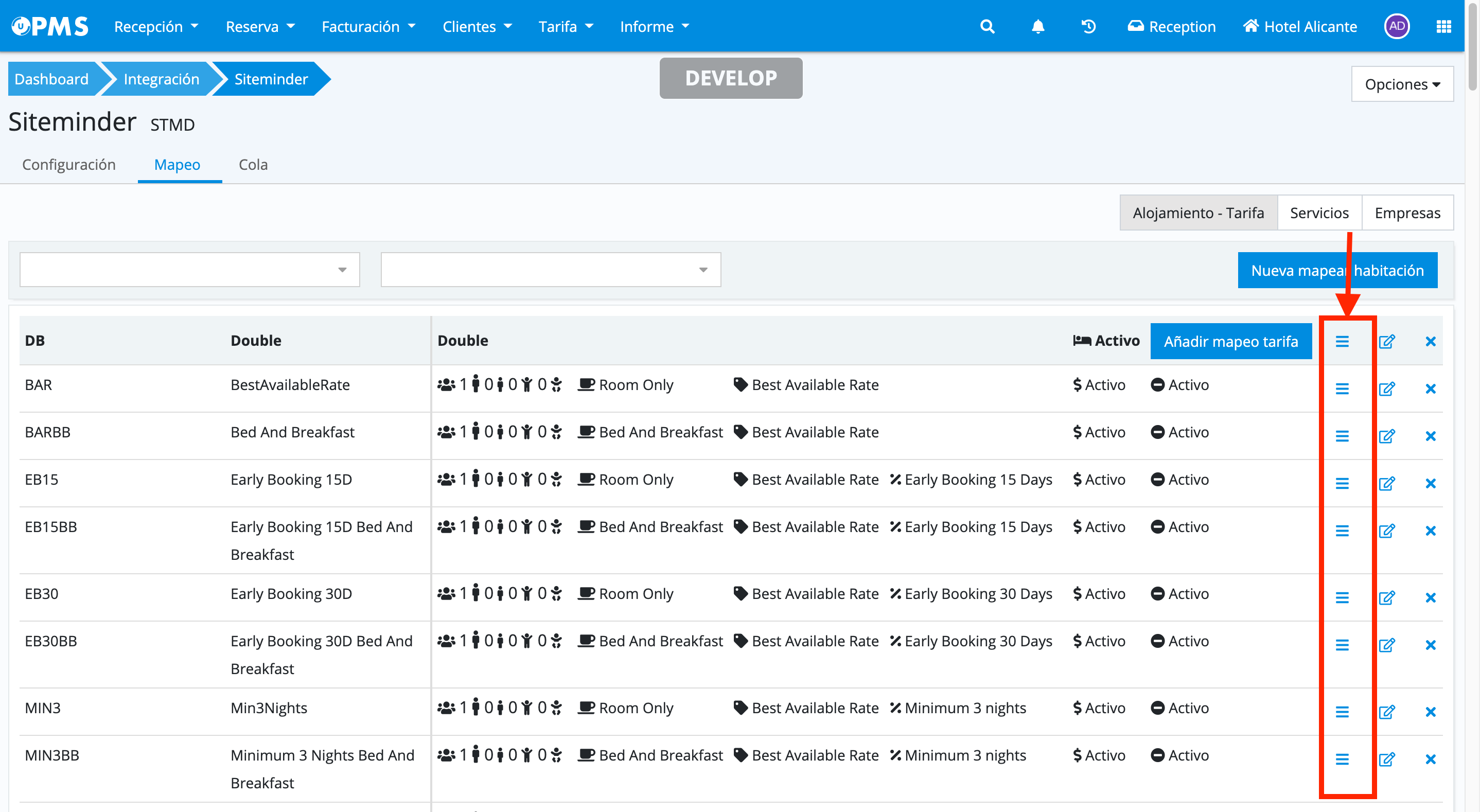This screenshot has height=812, width=1480.
Task: Delete the MIN3 rate mapping
Action: coord(1430,712)
